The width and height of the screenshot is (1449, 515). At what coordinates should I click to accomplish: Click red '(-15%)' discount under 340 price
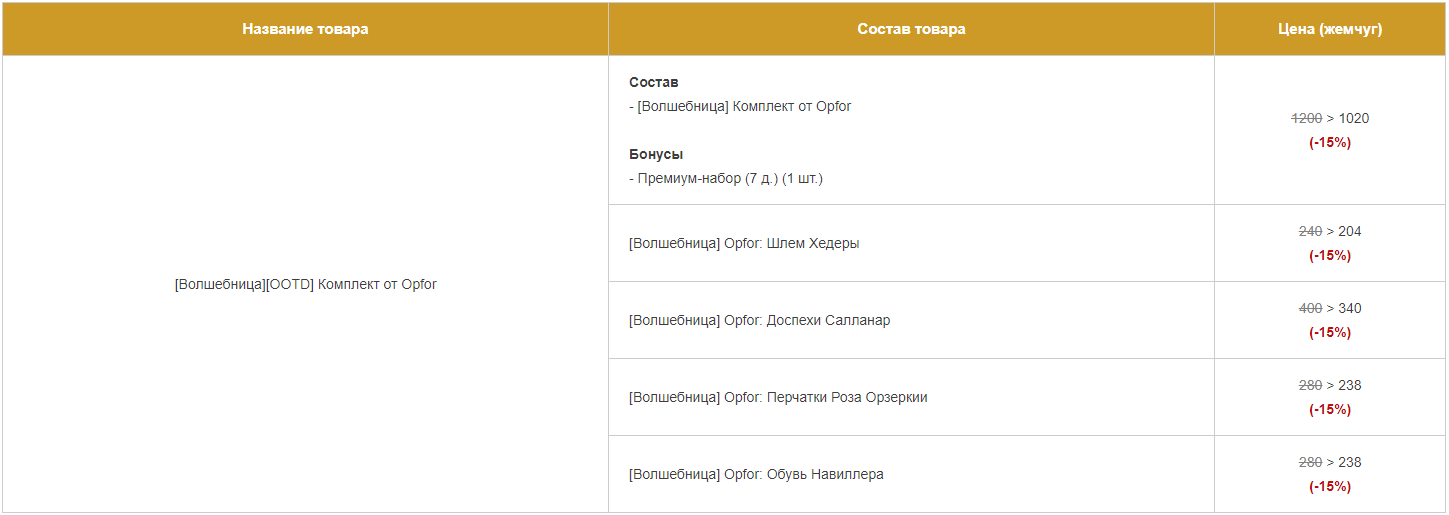[x=1330, y=332]
